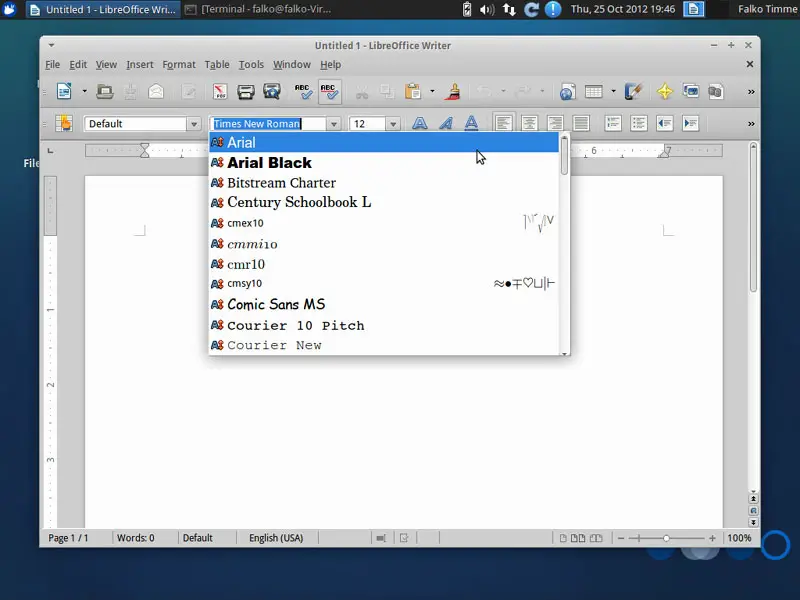Toggle Underline formatting button
The width and height of the screenshot is (800, 600).
point(471,123)
